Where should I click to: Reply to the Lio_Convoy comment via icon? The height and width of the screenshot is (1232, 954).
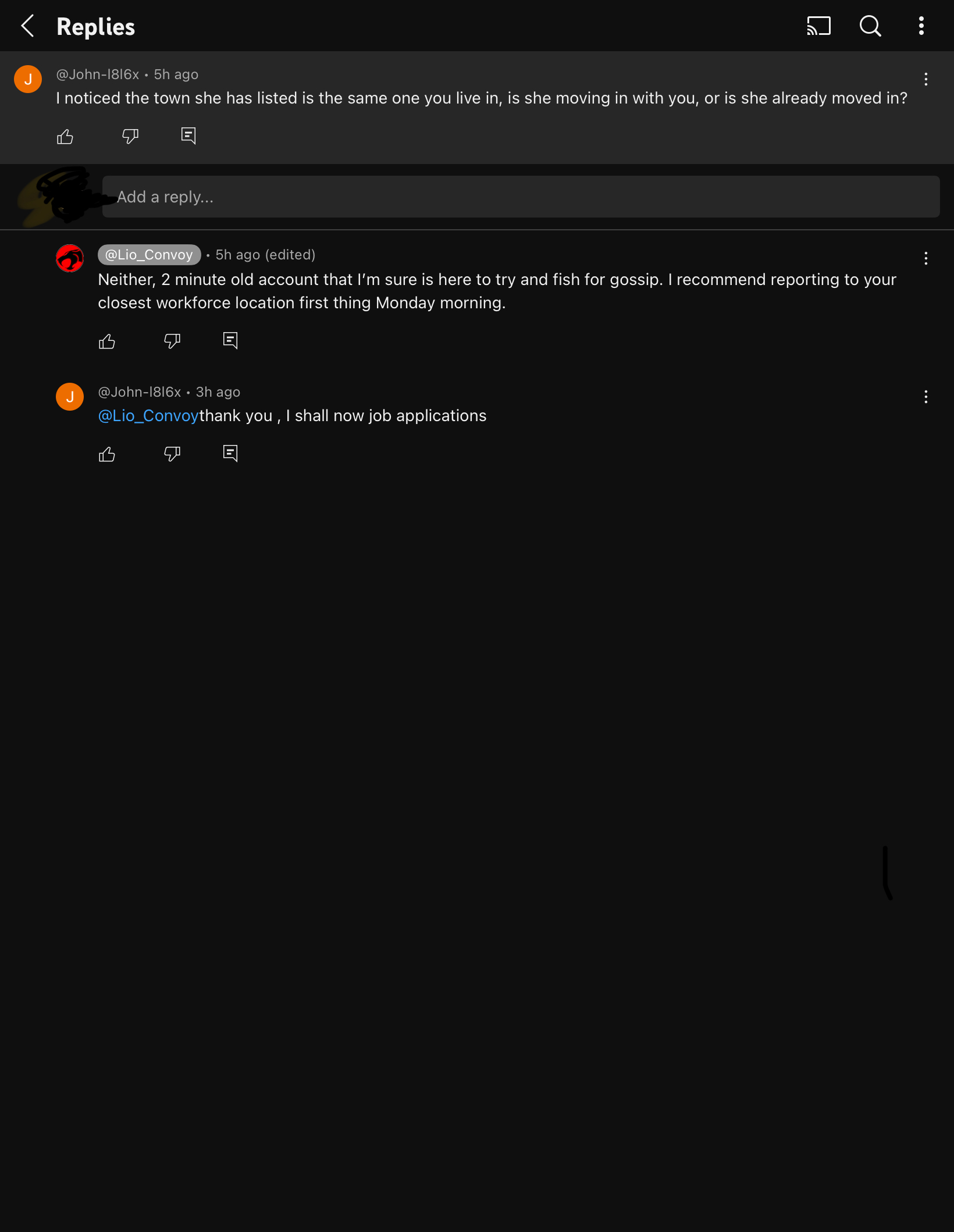point(230,341)
